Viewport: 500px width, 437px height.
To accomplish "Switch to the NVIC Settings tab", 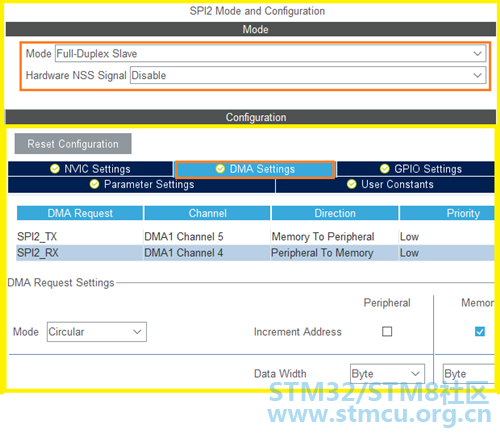I will tap(90, 169).
